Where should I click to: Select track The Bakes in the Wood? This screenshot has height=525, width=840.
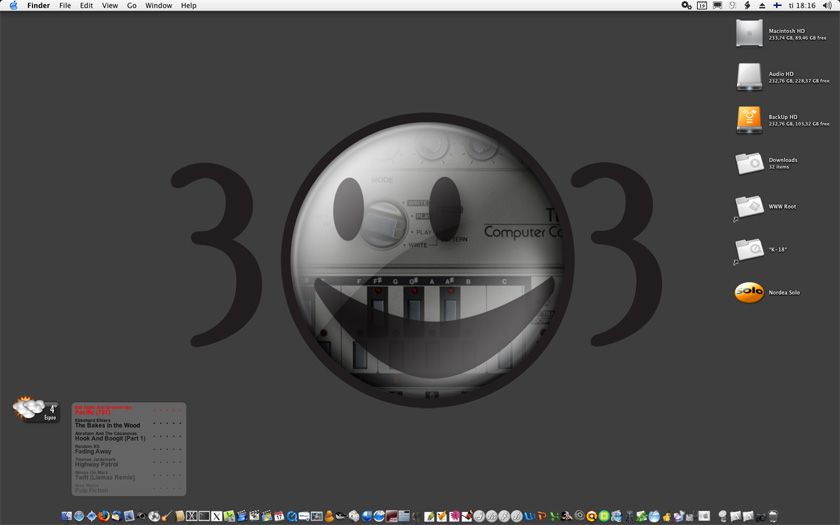point(107,425)
